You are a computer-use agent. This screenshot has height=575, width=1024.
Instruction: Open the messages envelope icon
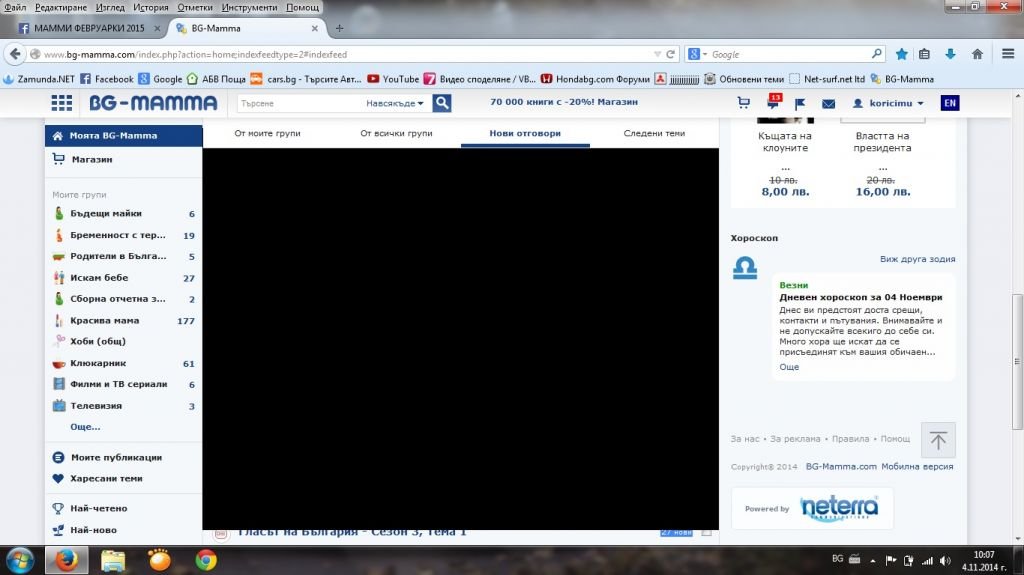click(x=828, y=103)
